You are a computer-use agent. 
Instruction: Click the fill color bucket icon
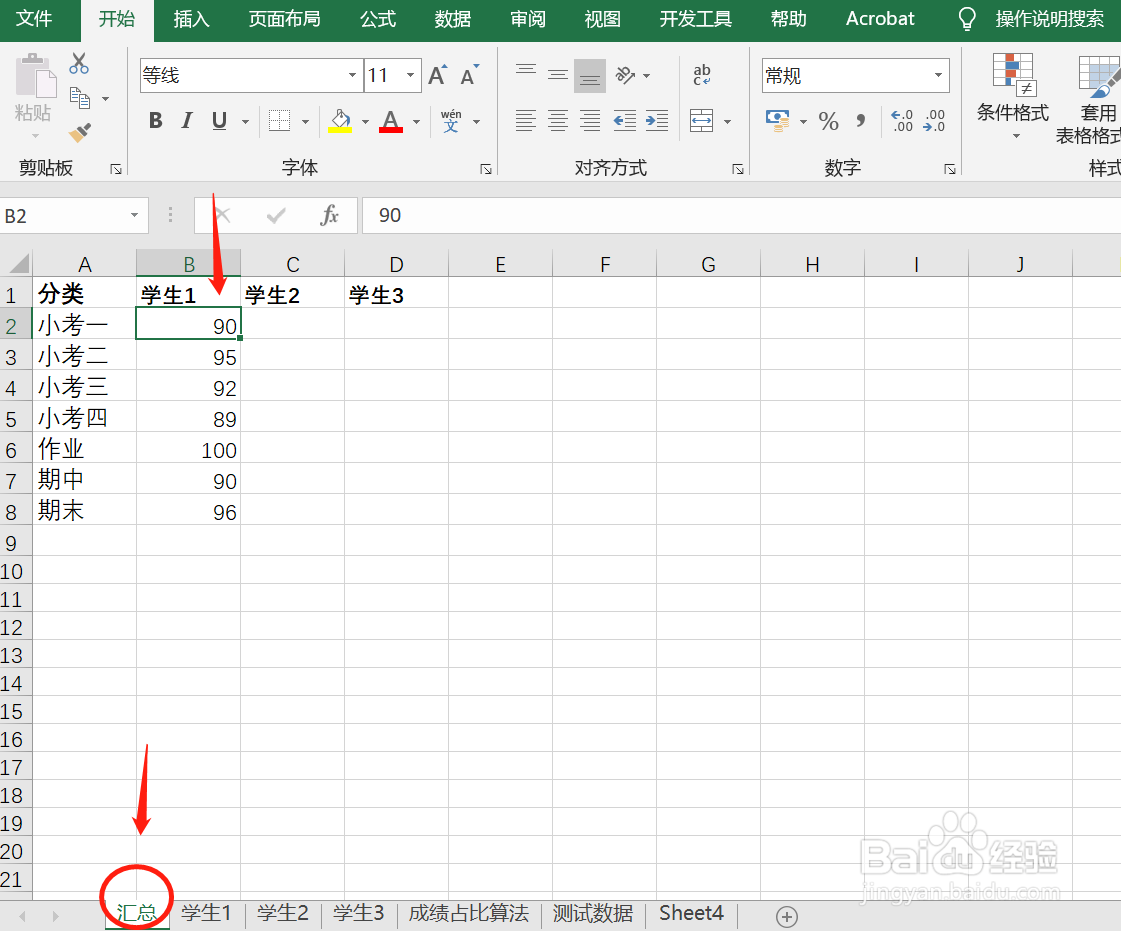coord(340,120)
